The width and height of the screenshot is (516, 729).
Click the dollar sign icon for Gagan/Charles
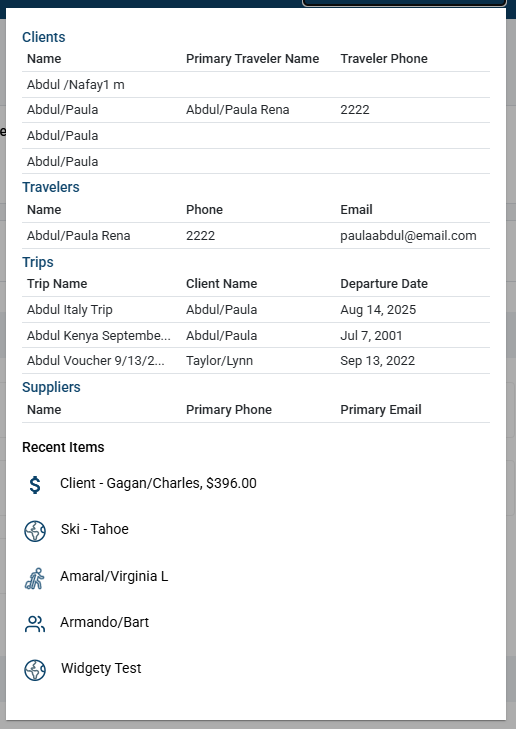35,484
